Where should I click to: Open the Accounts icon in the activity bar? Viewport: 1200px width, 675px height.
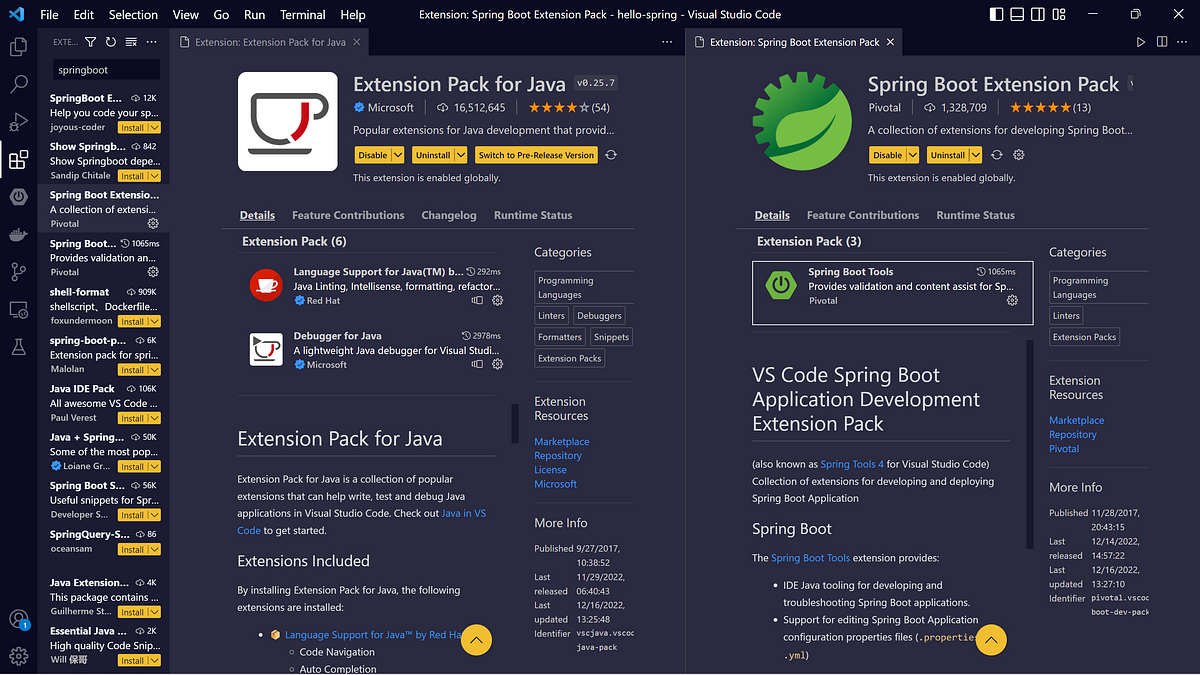pos(18,619)
